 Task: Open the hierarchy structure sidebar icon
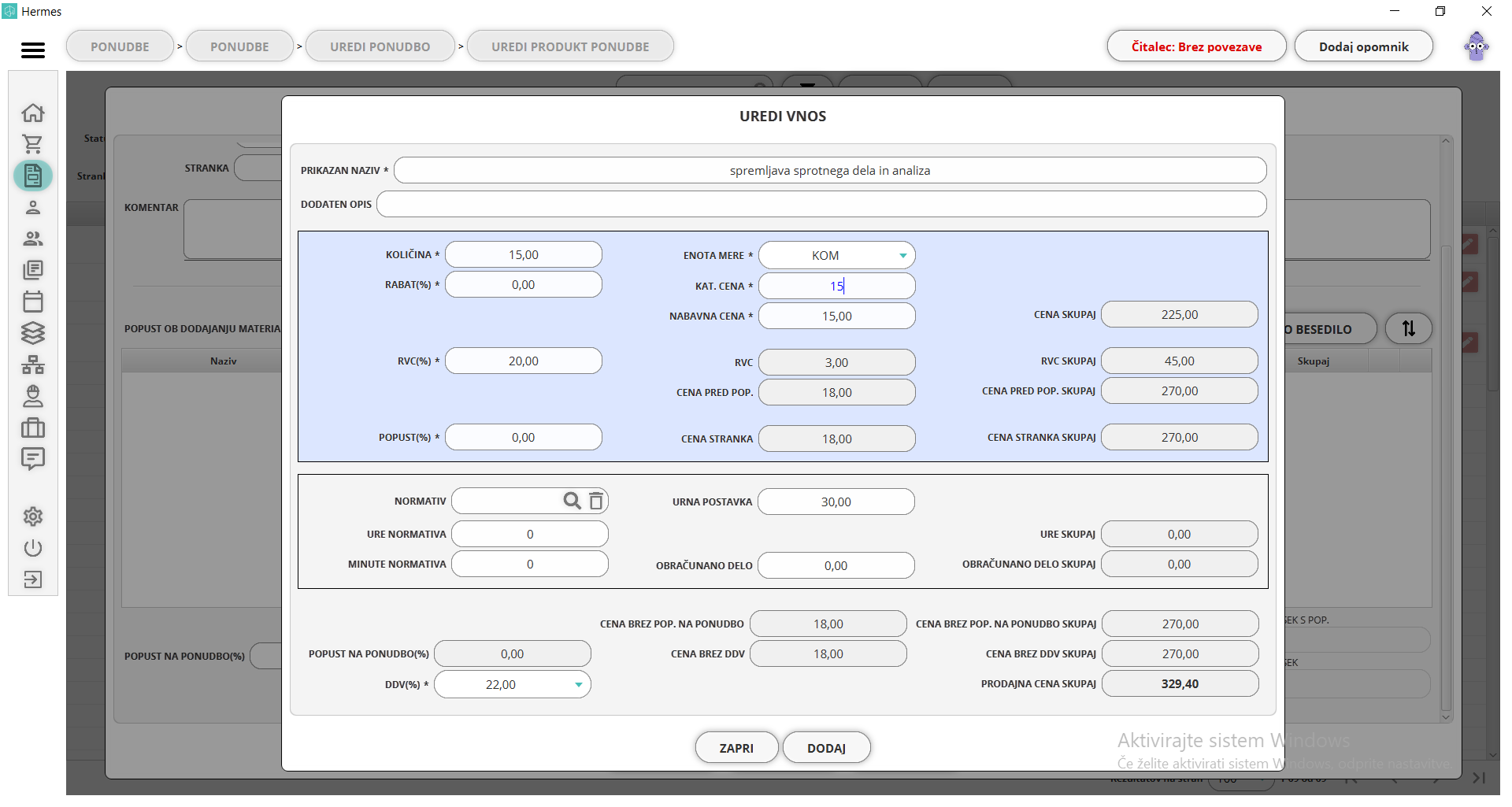point(33,365)
